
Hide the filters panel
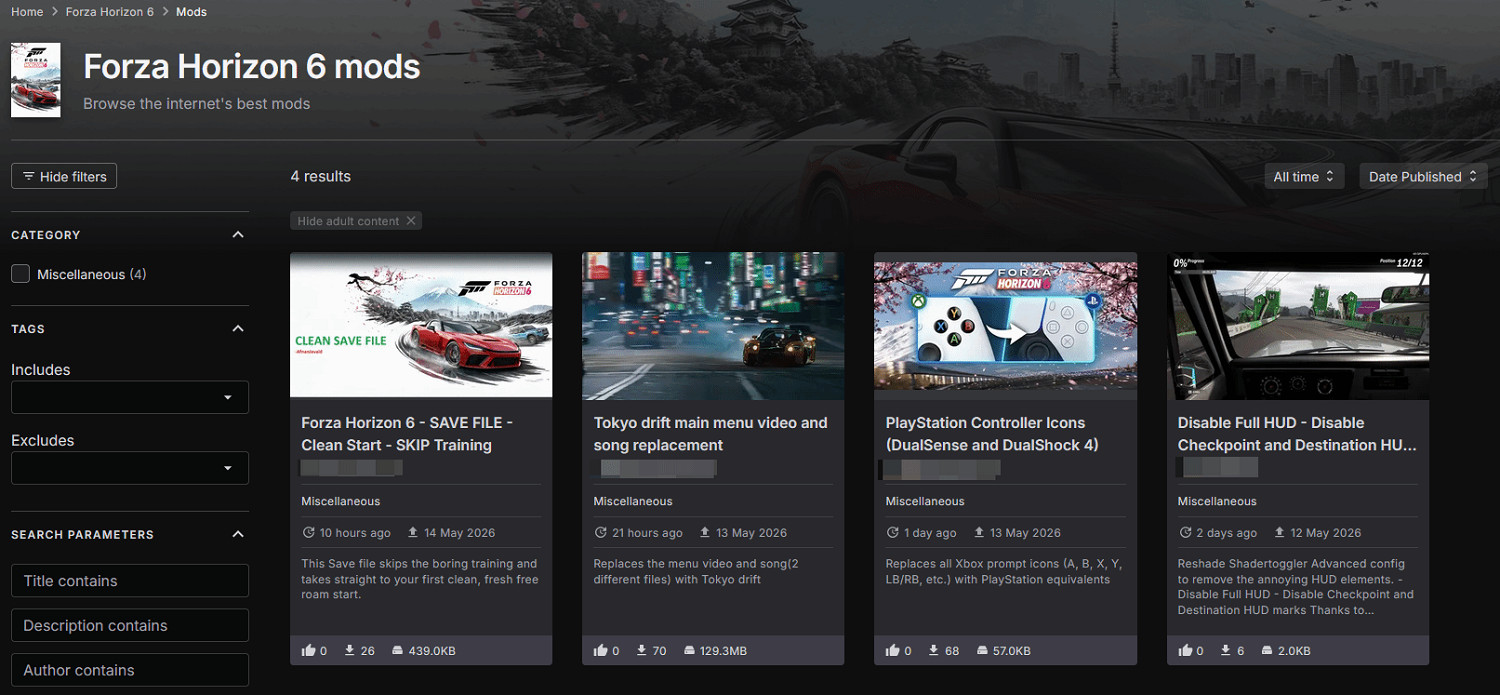pos(64,176)
